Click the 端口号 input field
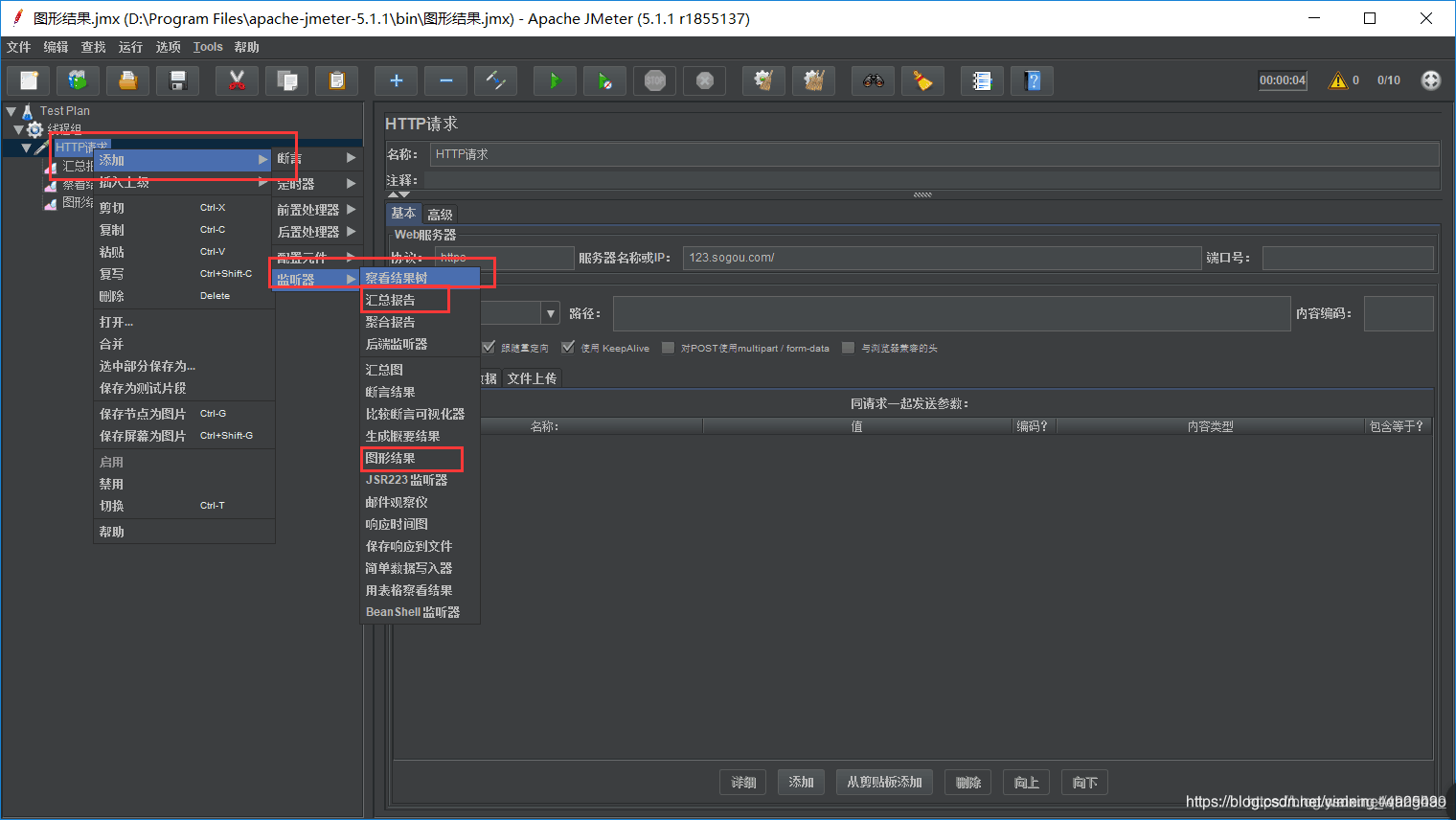The height and width of the screenshot is (820, 1456). (x=1348, y=258)
